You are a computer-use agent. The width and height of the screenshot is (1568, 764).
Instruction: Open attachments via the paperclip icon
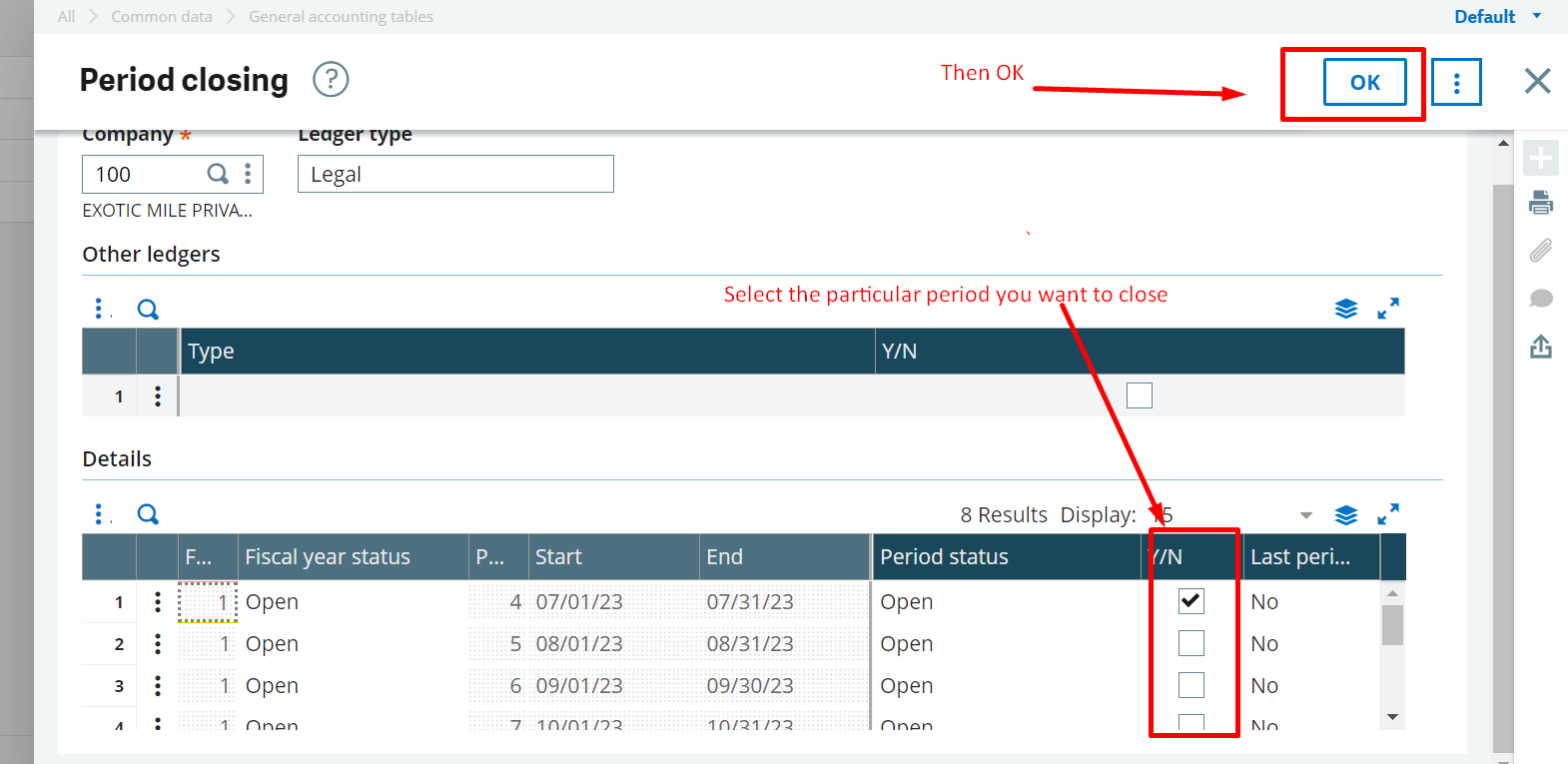pyautogui.click(x=1540, y=250)
